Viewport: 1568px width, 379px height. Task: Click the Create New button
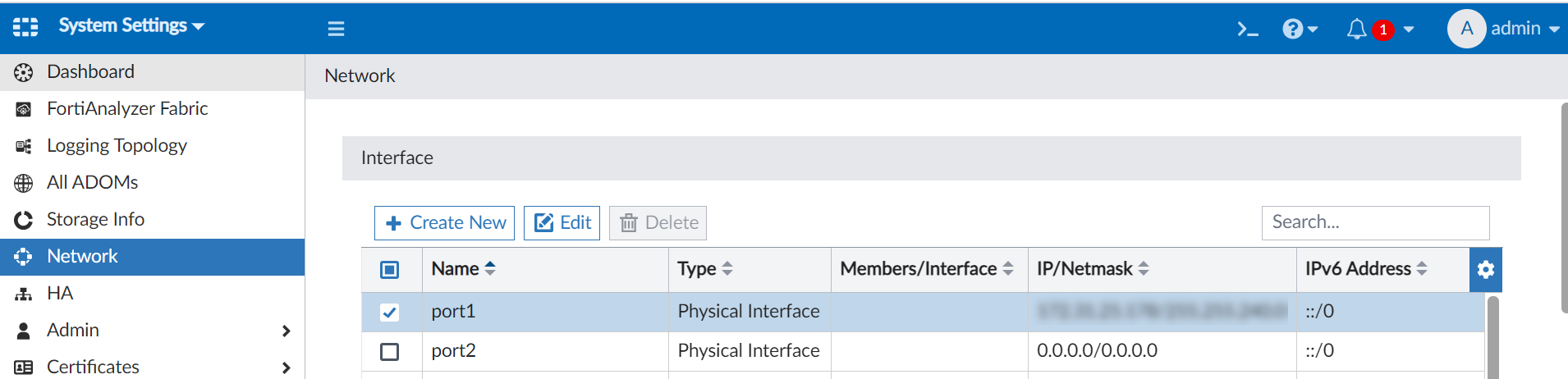(x=445, y=223)
